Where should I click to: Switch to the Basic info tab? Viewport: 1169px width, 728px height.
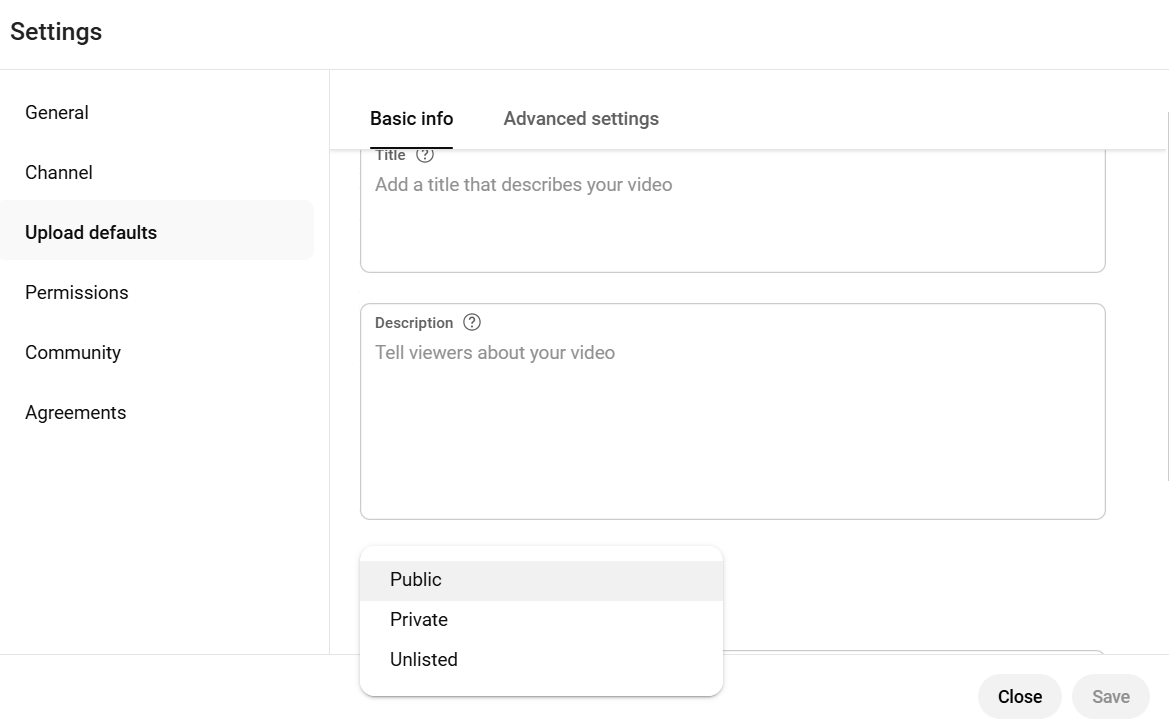(x=411, y=118)
